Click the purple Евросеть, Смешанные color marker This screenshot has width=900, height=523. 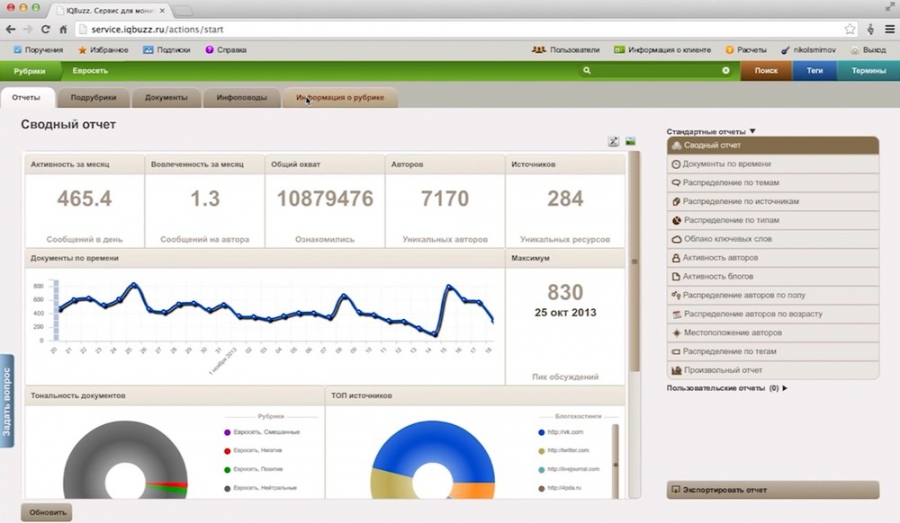[x=228, y=432]
